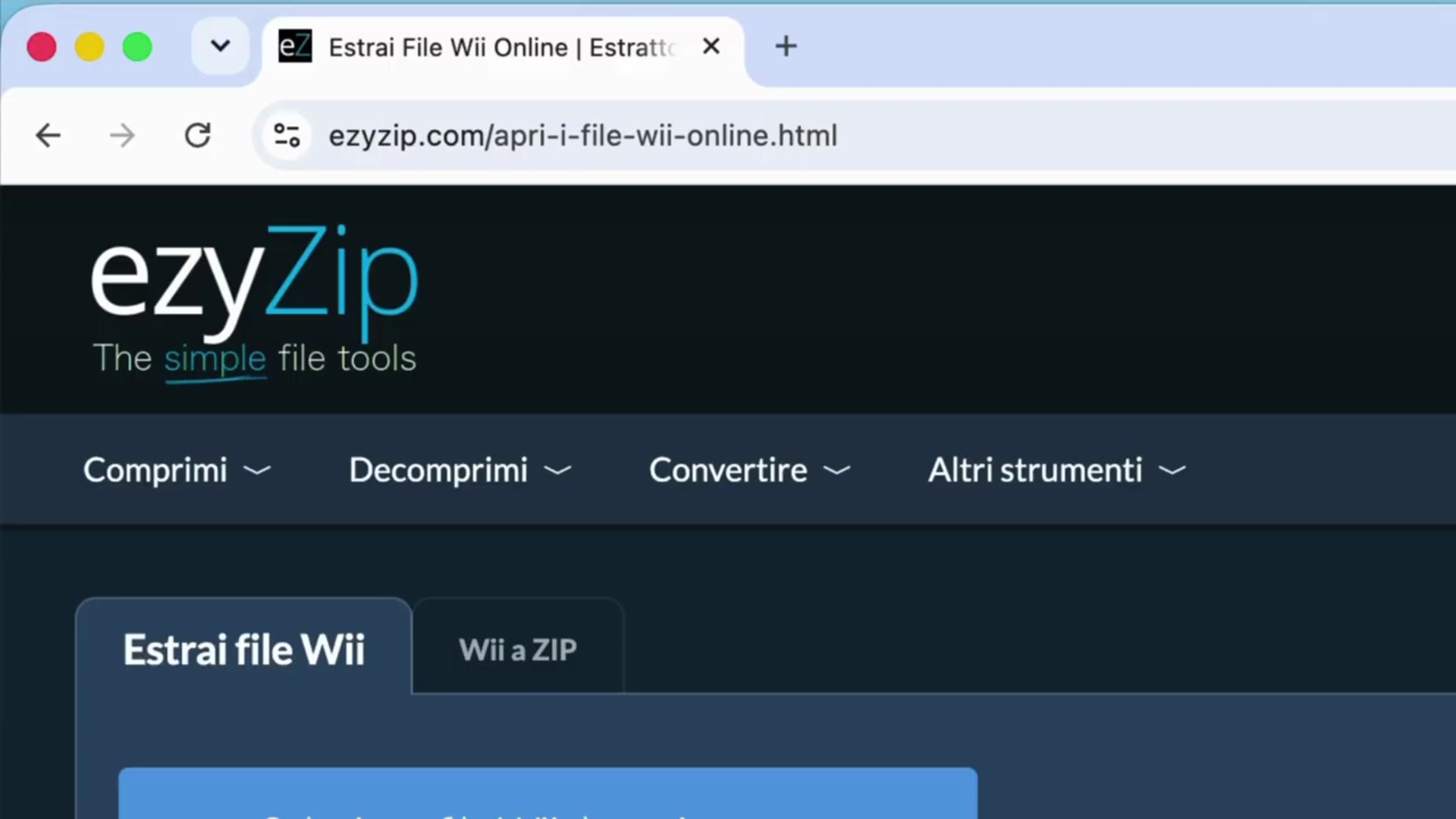The image size is (1456, 819).
Task: Close the Estrai File Wii Online tab
Action: tap(711, 46)
